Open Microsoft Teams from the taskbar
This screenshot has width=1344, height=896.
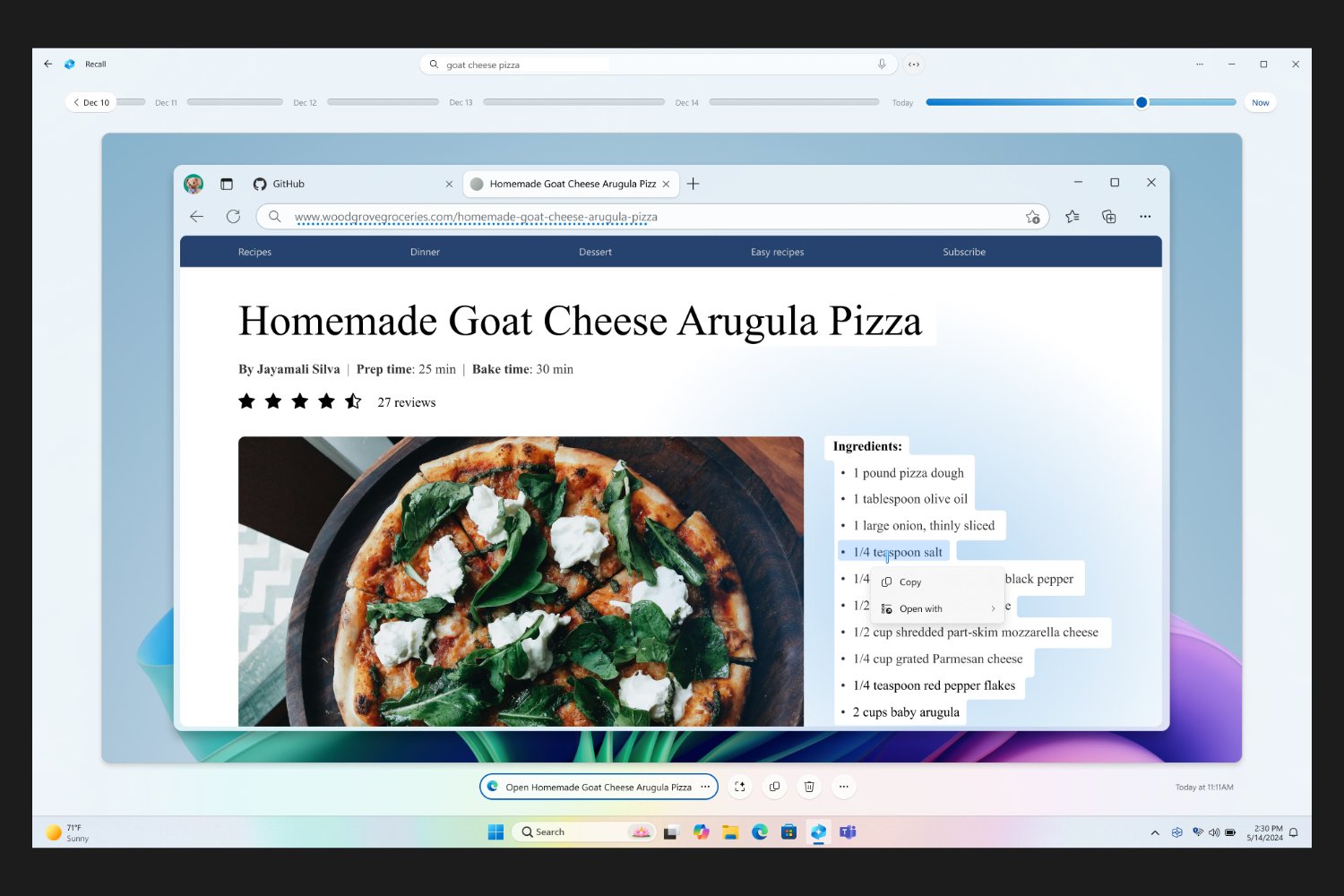(848, 832)
